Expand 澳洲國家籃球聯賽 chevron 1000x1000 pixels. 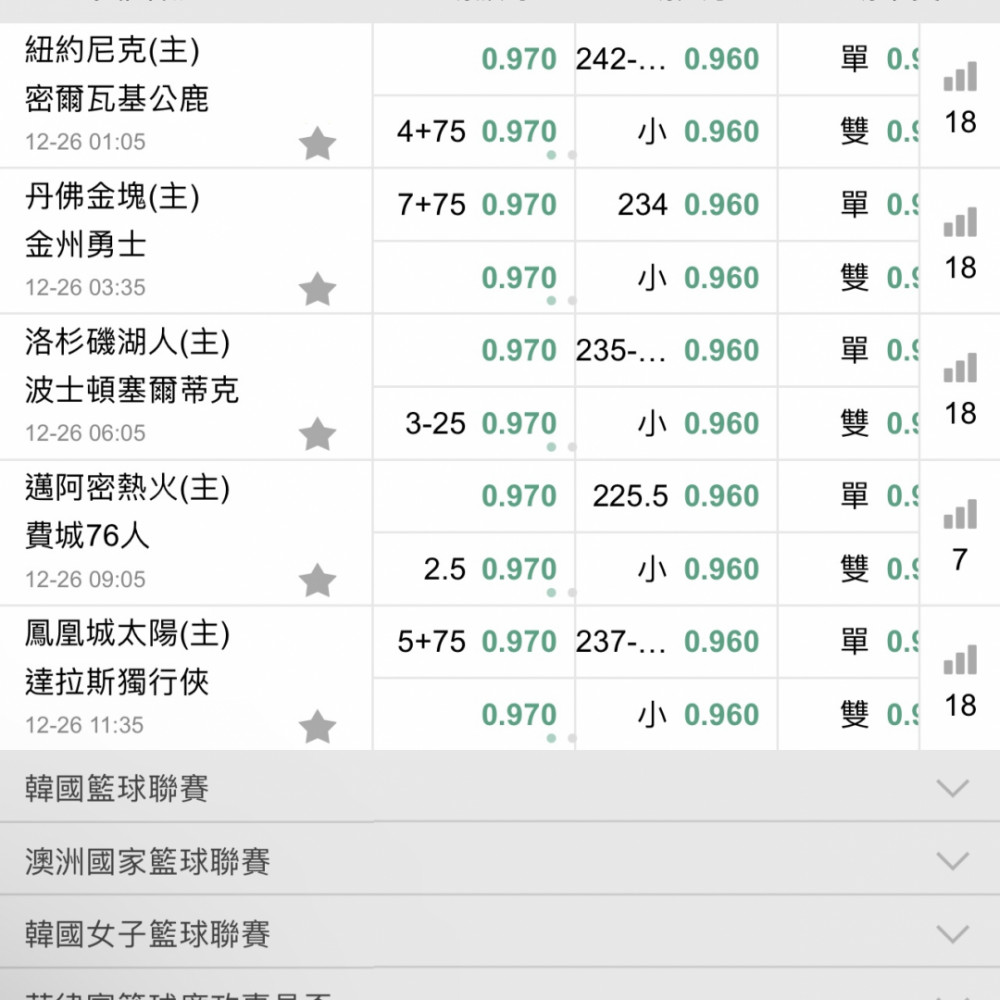pos(953,861)
